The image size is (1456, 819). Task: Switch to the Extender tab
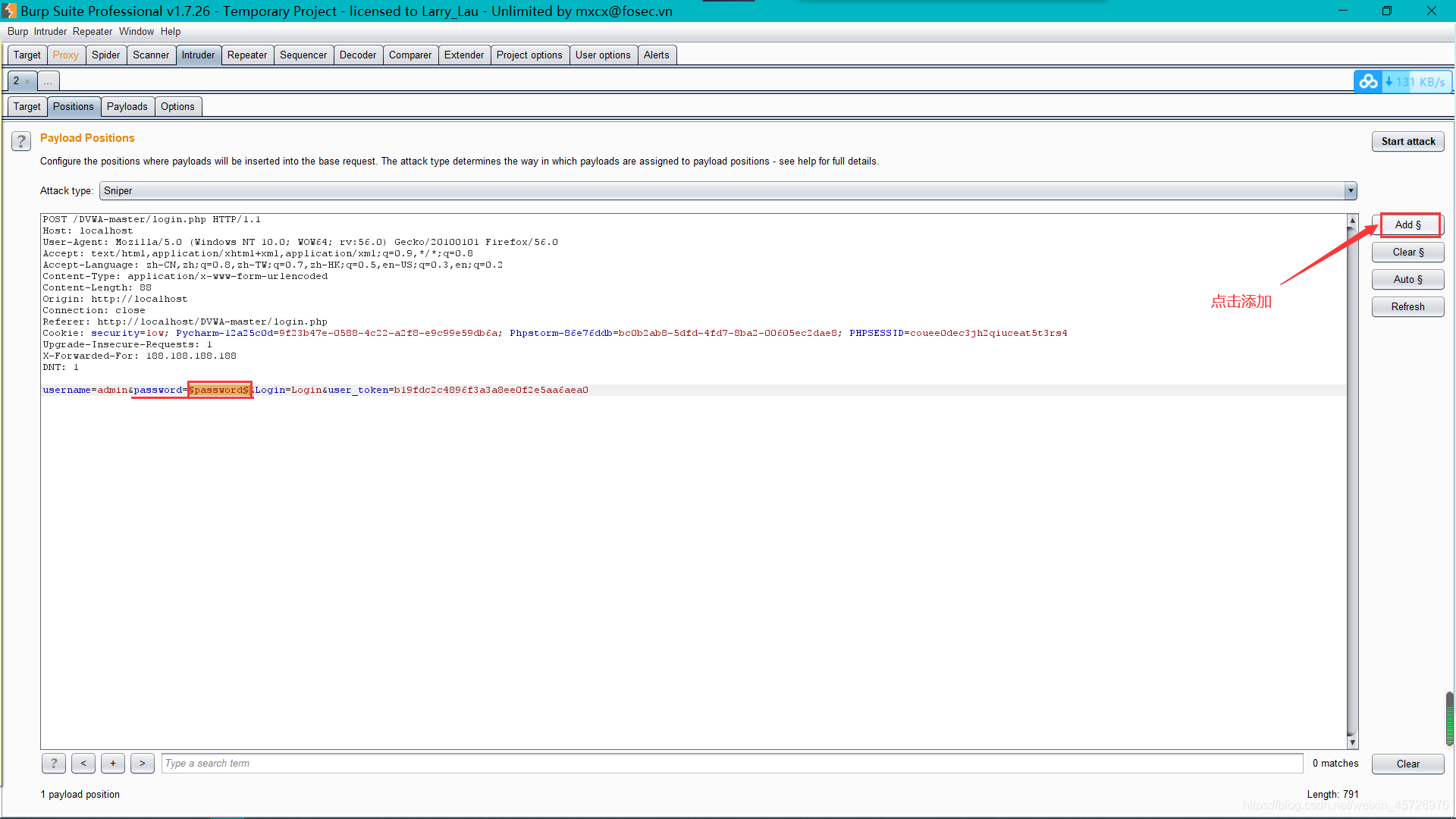[464, 55]
